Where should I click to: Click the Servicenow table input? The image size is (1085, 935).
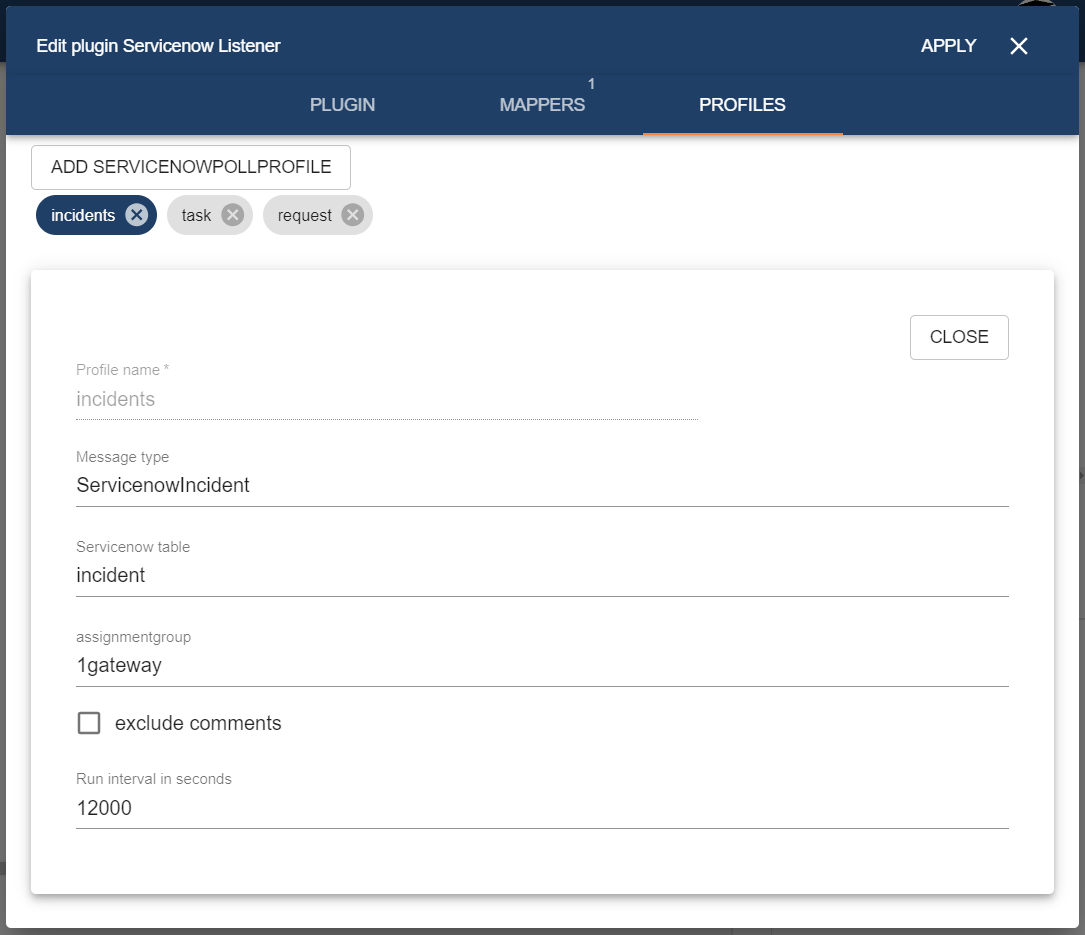coord(541,576)
